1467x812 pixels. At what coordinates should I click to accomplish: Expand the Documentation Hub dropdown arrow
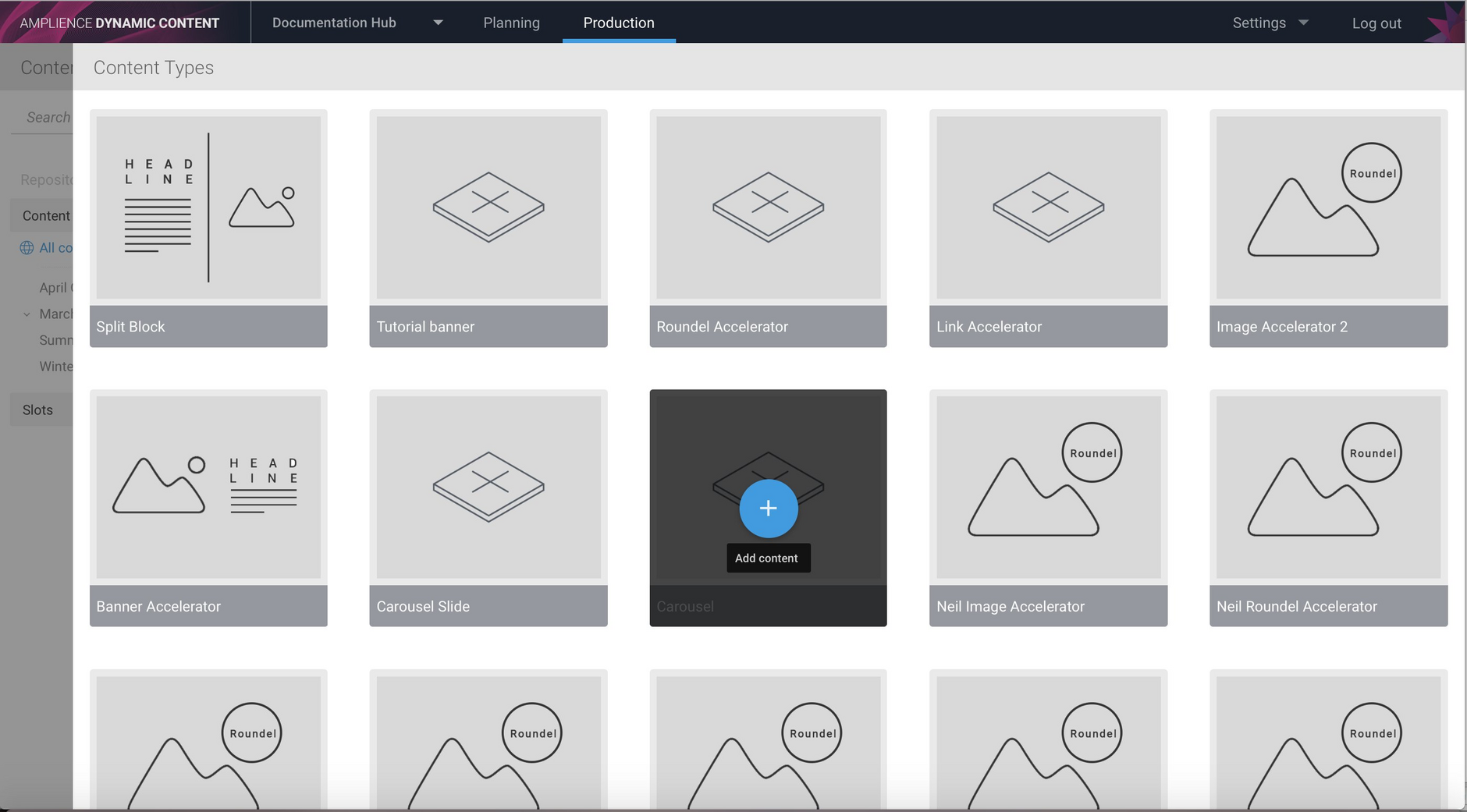tap(438, 23)
